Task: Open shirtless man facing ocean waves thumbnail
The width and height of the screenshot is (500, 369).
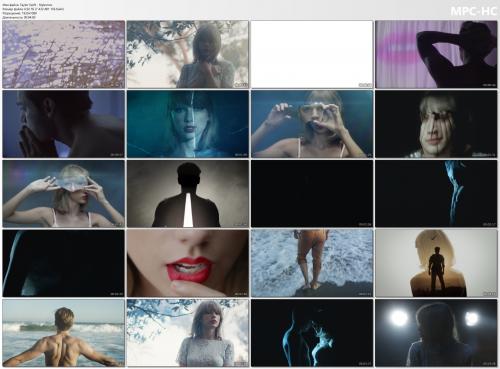Action: click(x=64, y=333)
